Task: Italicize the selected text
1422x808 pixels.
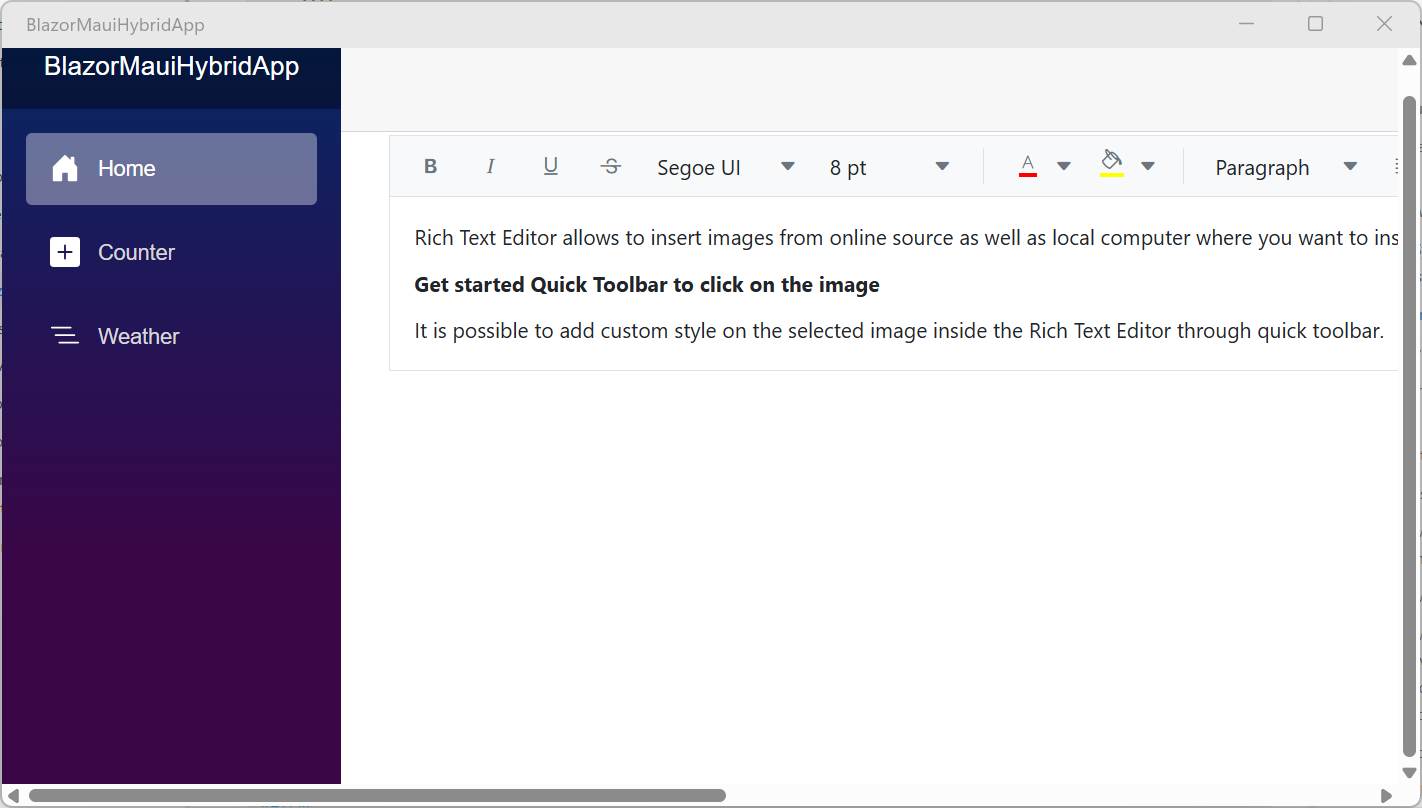Action: click(490, 166)
